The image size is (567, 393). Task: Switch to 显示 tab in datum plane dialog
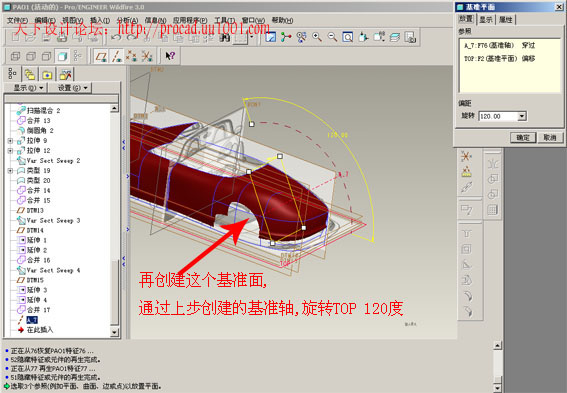click(x=486, y=20)
